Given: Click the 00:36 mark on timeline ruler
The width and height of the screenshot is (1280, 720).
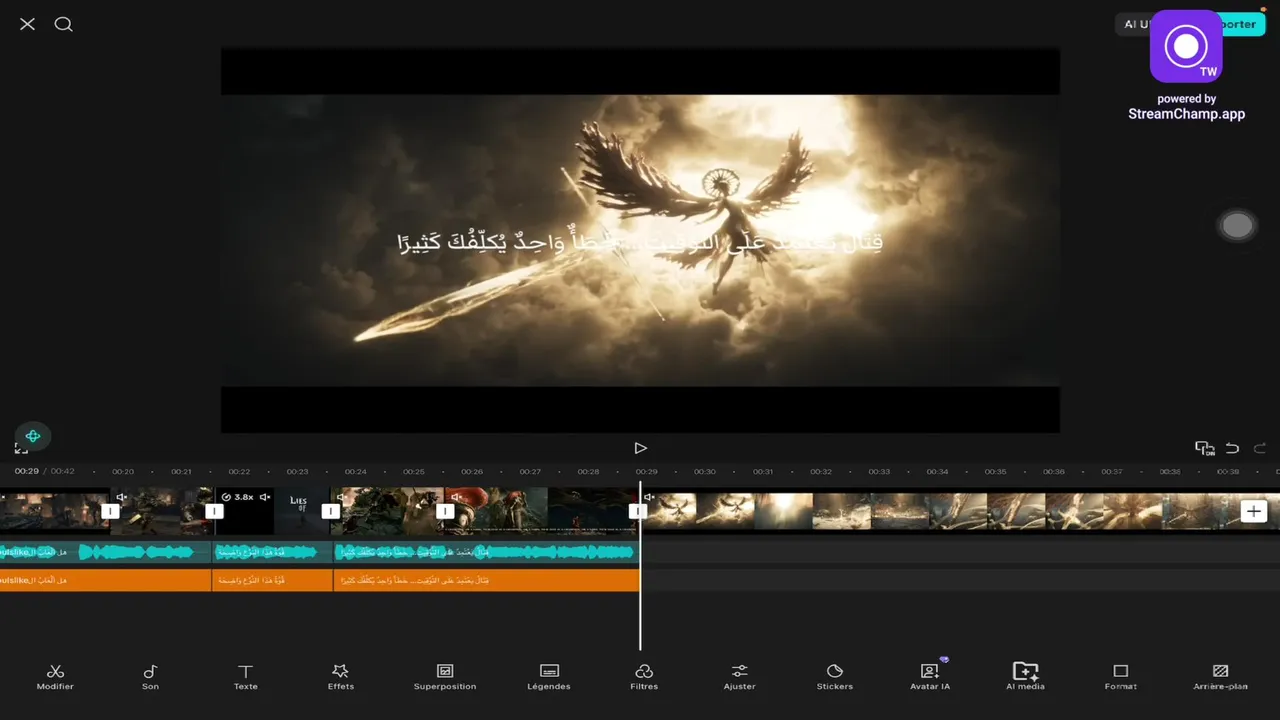Looking at the screenshot, I should pyautogui.click(x=1053, y=471).
